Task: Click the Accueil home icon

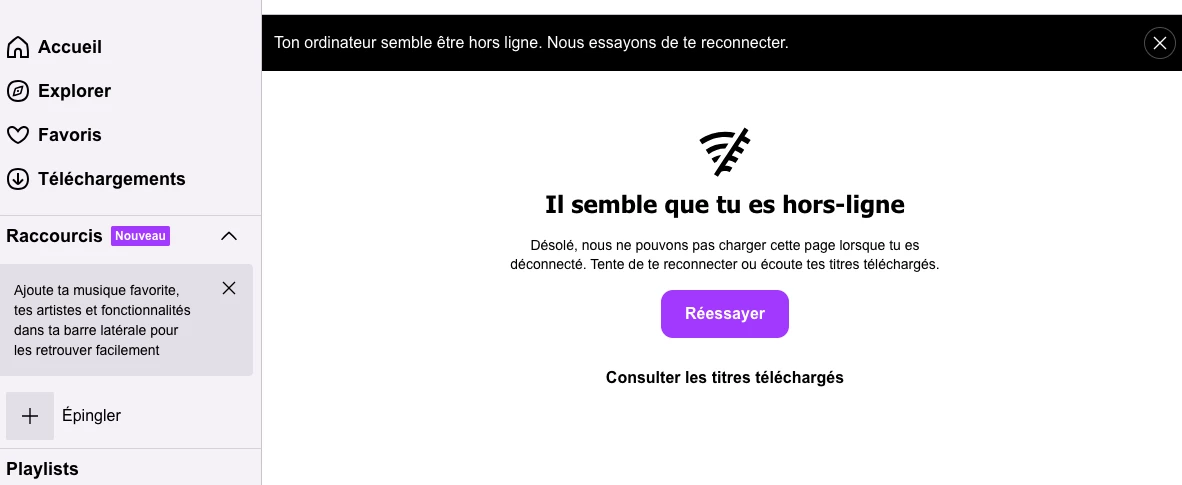Action: pyautogui.click(x=17, y=47)
